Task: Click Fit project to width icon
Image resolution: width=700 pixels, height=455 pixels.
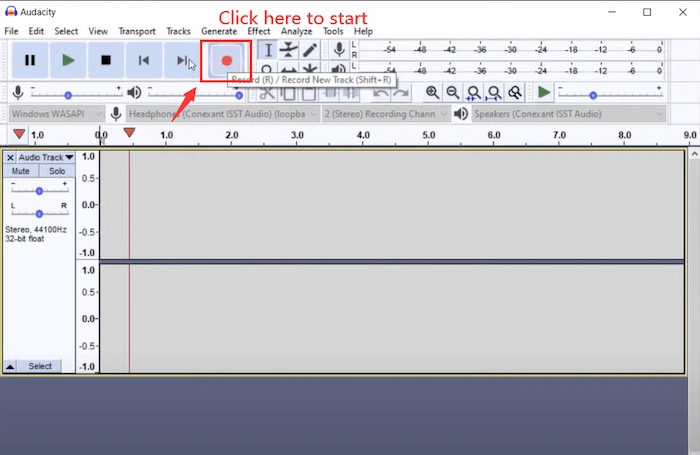Action: (494, 92)
